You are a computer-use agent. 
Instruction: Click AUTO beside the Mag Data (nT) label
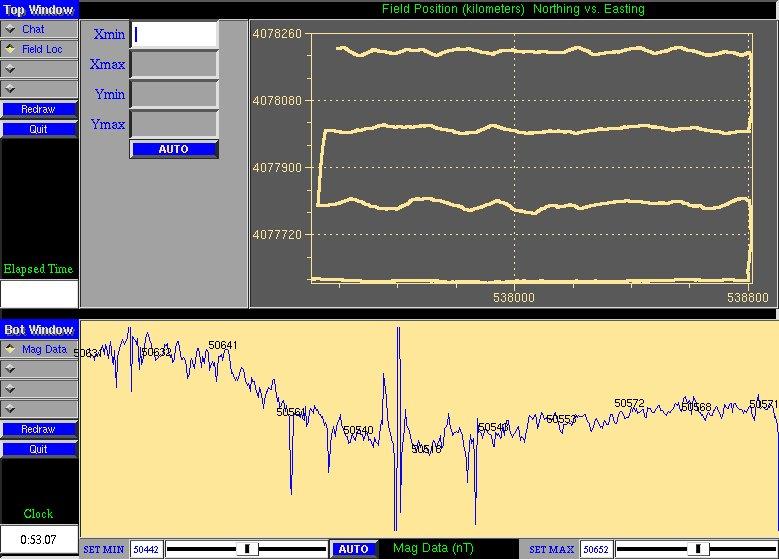(354, 549)
